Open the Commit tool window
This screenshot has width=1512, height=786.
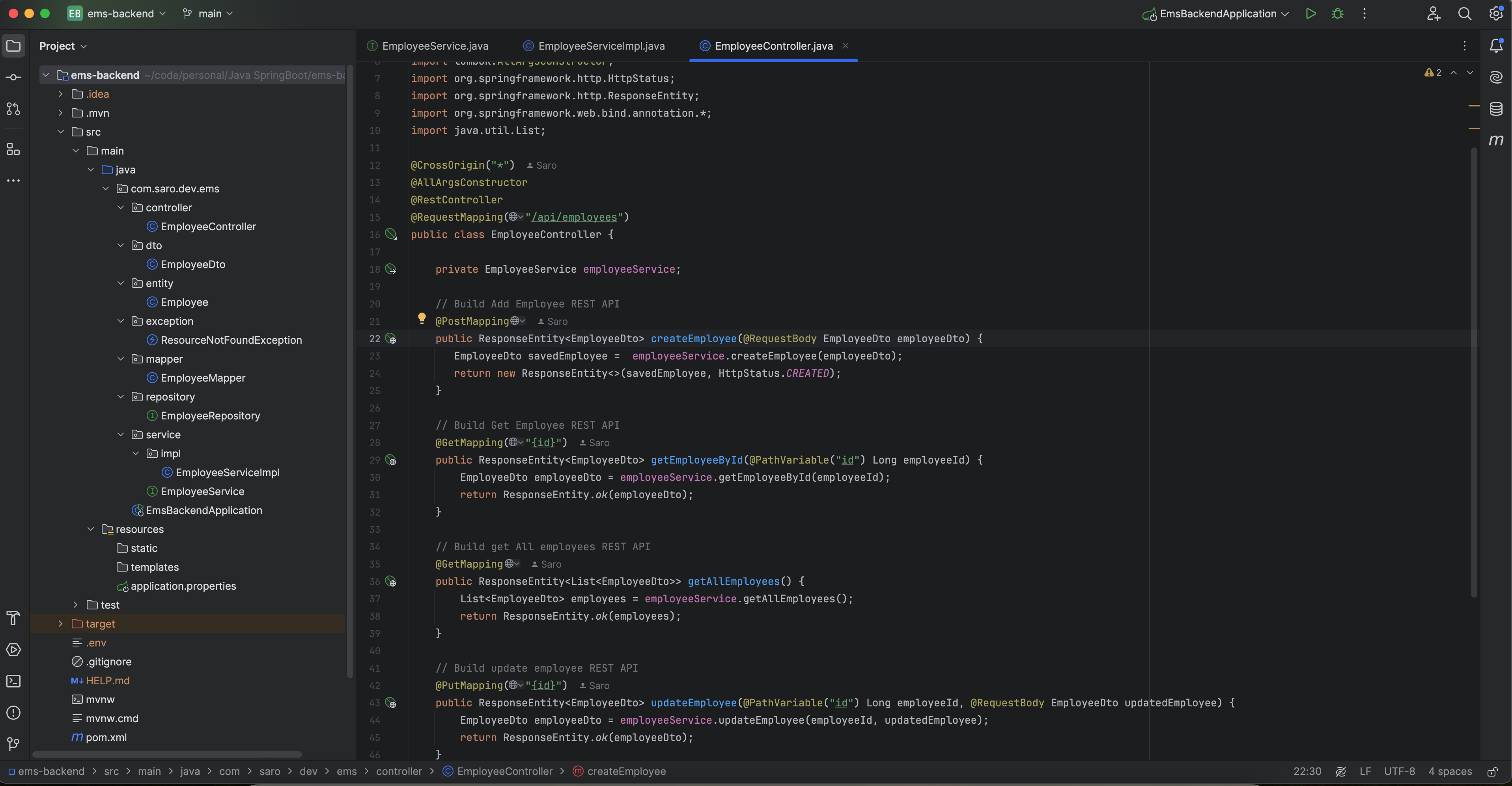click(x=13, y=77)
